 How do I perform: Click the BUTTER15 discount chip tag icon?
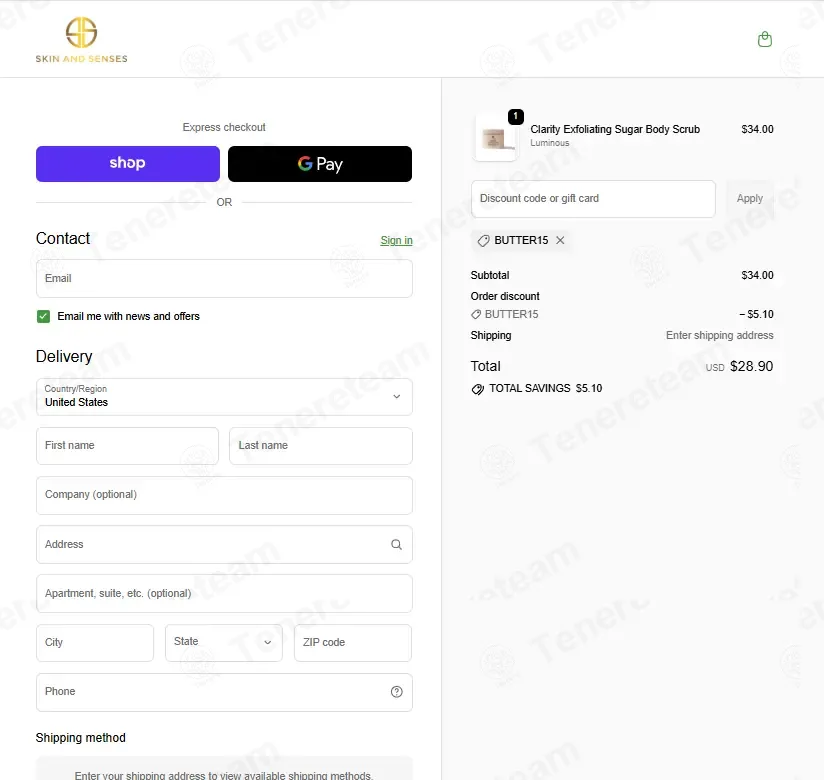pyautogui.click(x=483, y=241)
